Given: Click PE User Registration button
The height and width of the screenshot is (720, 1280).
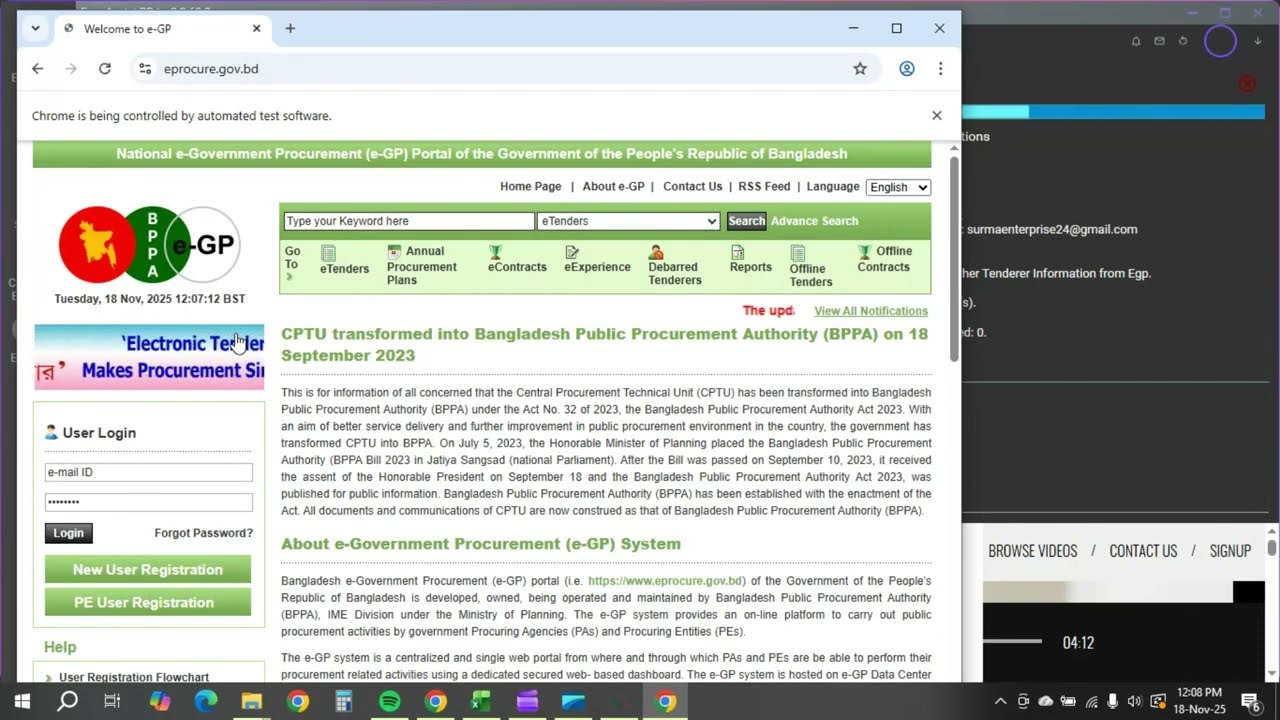Looking at the screenshot, I should pos(148,602).
